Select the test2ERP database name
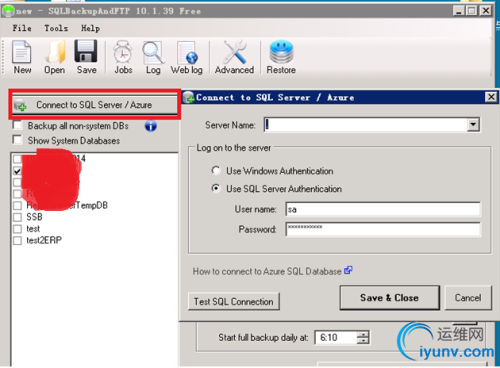This screenshot has height=368, width=500. tap(44, 240)
